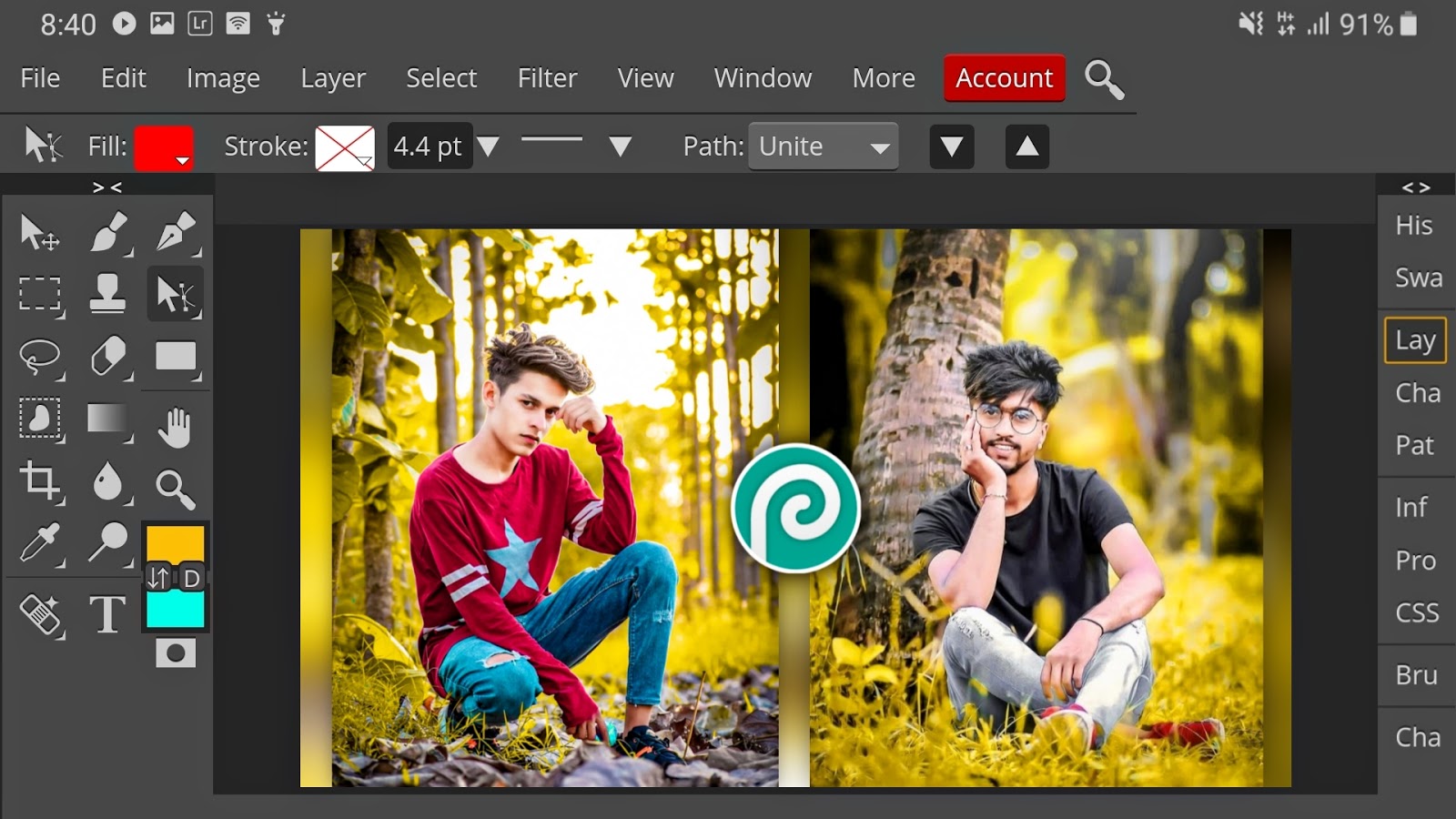Click the yellow foreground color swatch
This screenshot has height=819, width=1456.
tap(176, 542)
